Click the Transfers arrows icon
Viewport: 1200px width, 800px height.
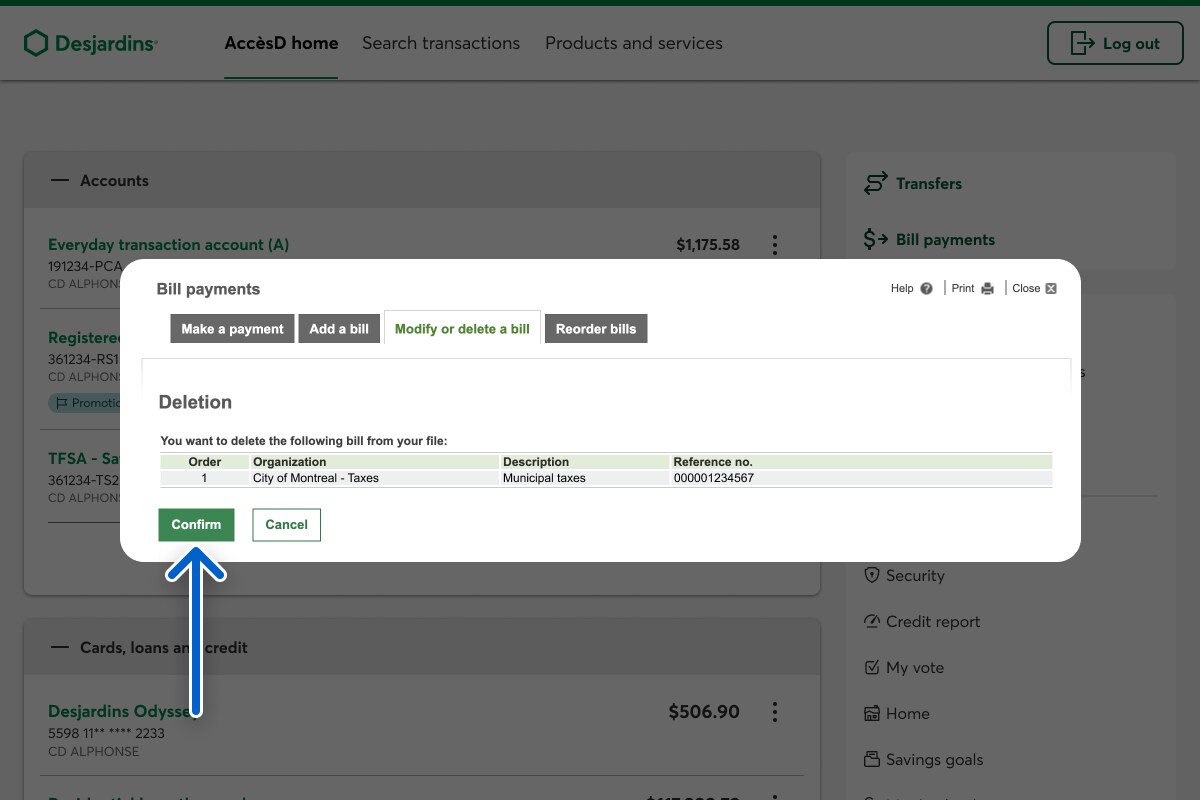[876, 184]
